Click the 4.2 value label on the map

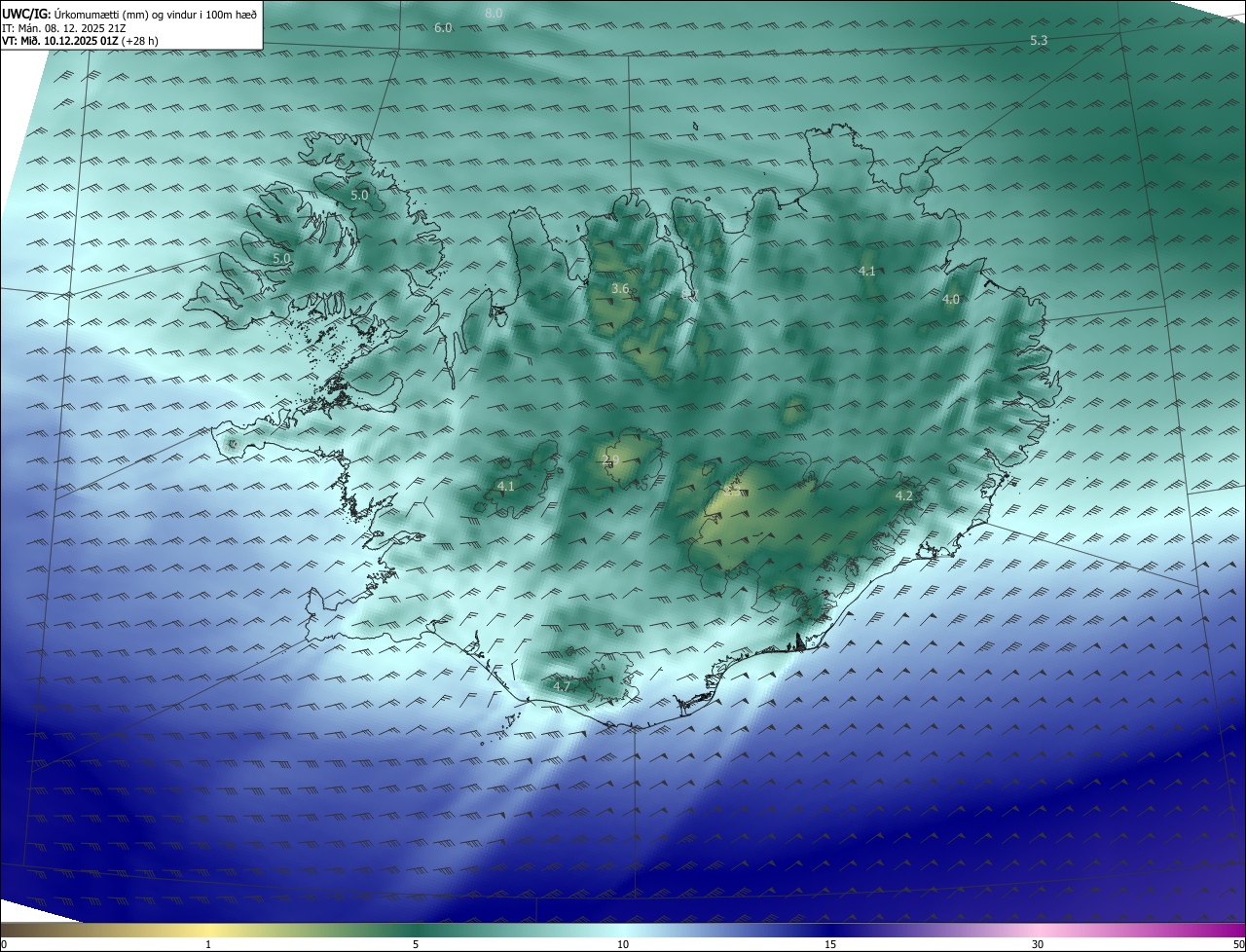[x=904, y=495]
